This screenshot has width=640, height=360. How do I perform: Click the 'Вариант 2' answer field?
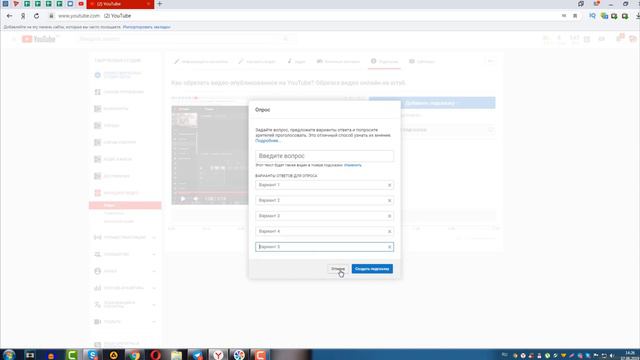coord(324,200)
